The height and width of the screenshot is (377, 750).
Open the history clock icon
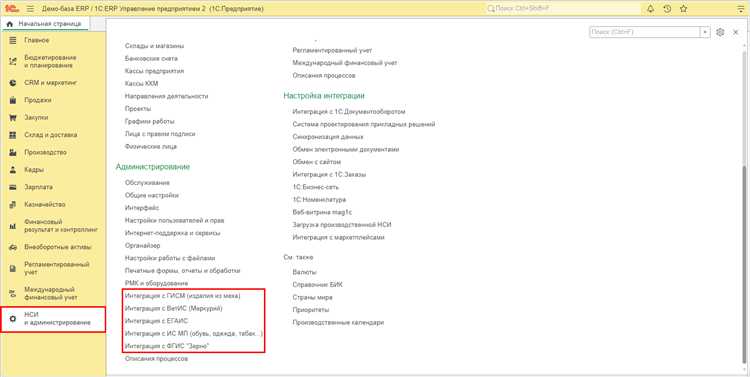point(667,9)
